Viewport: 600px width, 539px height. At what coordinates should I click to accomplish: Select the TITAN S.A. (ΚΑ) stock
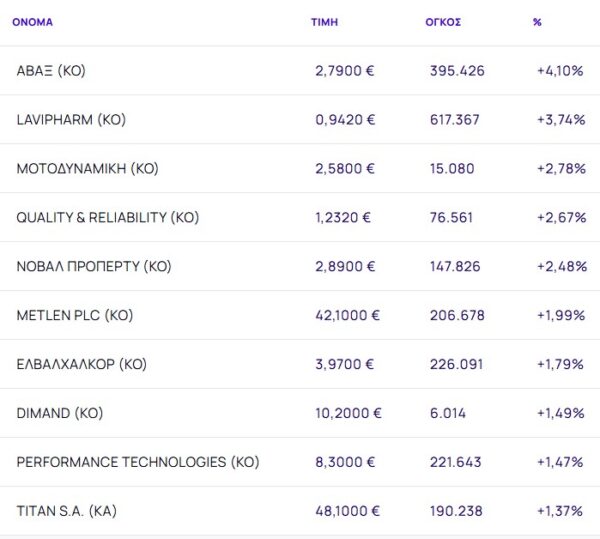(68, 511)
